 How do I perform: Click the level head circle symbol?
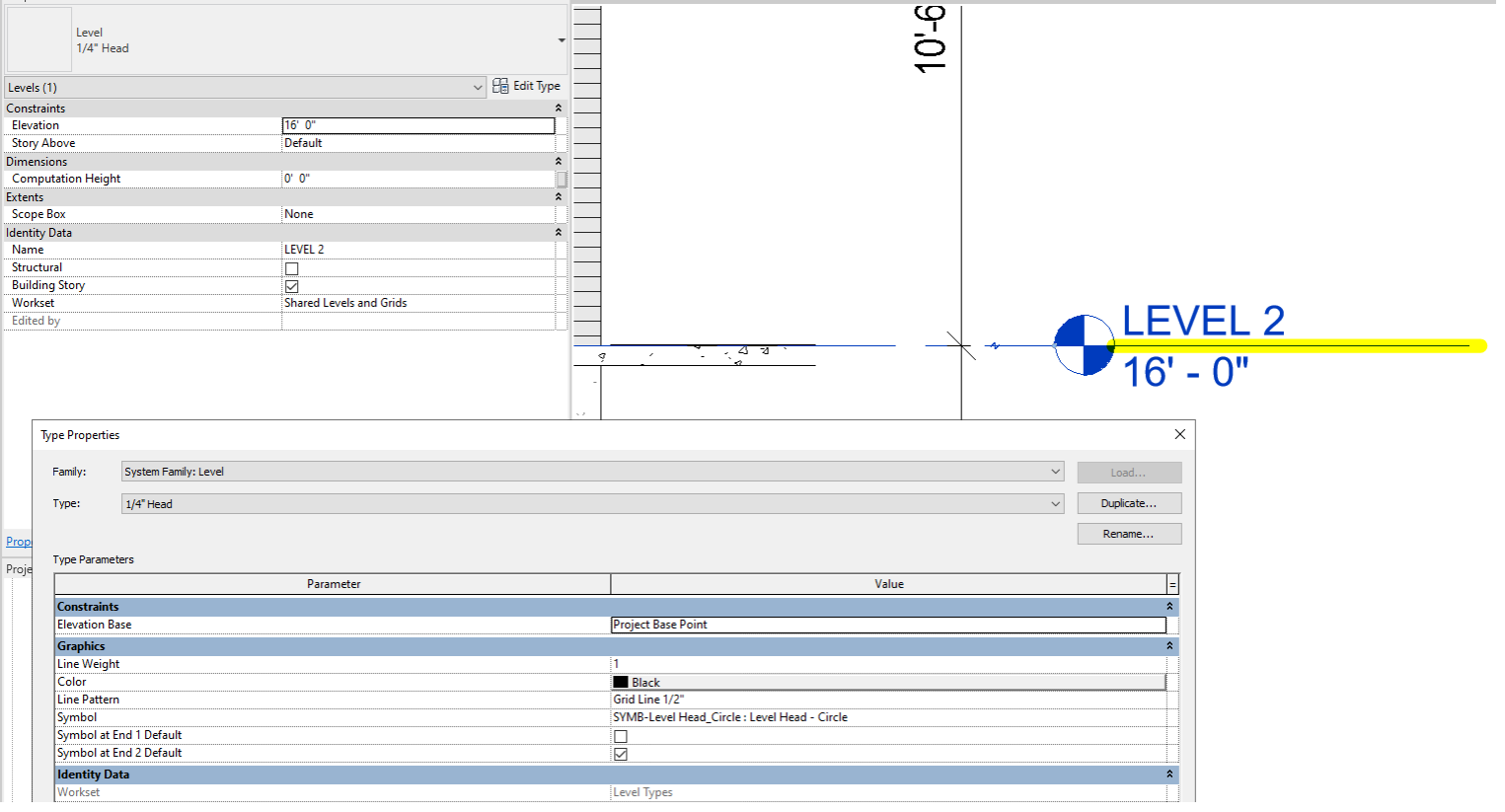click(1085, 345)
